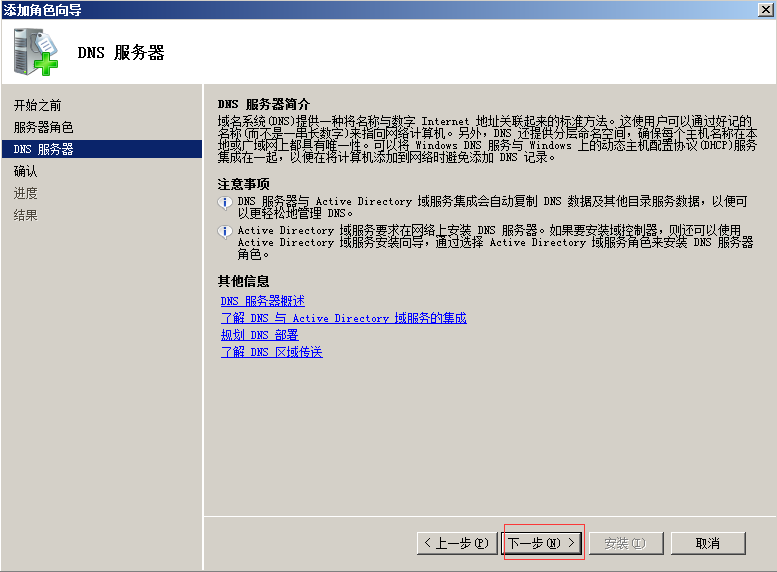
Task: Click the info icon beside the first DNS note
Action: [225, 202]
